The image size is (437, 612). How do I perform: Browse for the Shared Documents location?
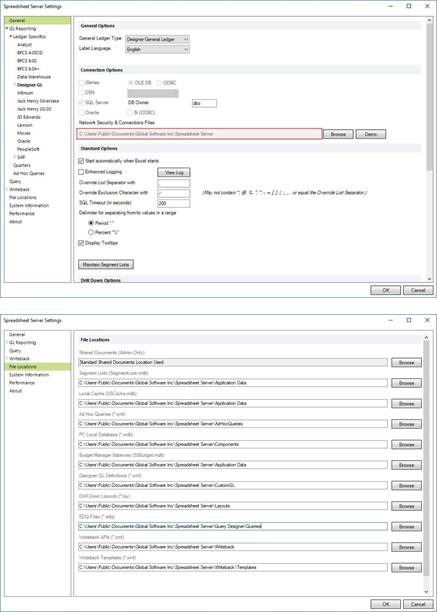click(x=407, y=363)
